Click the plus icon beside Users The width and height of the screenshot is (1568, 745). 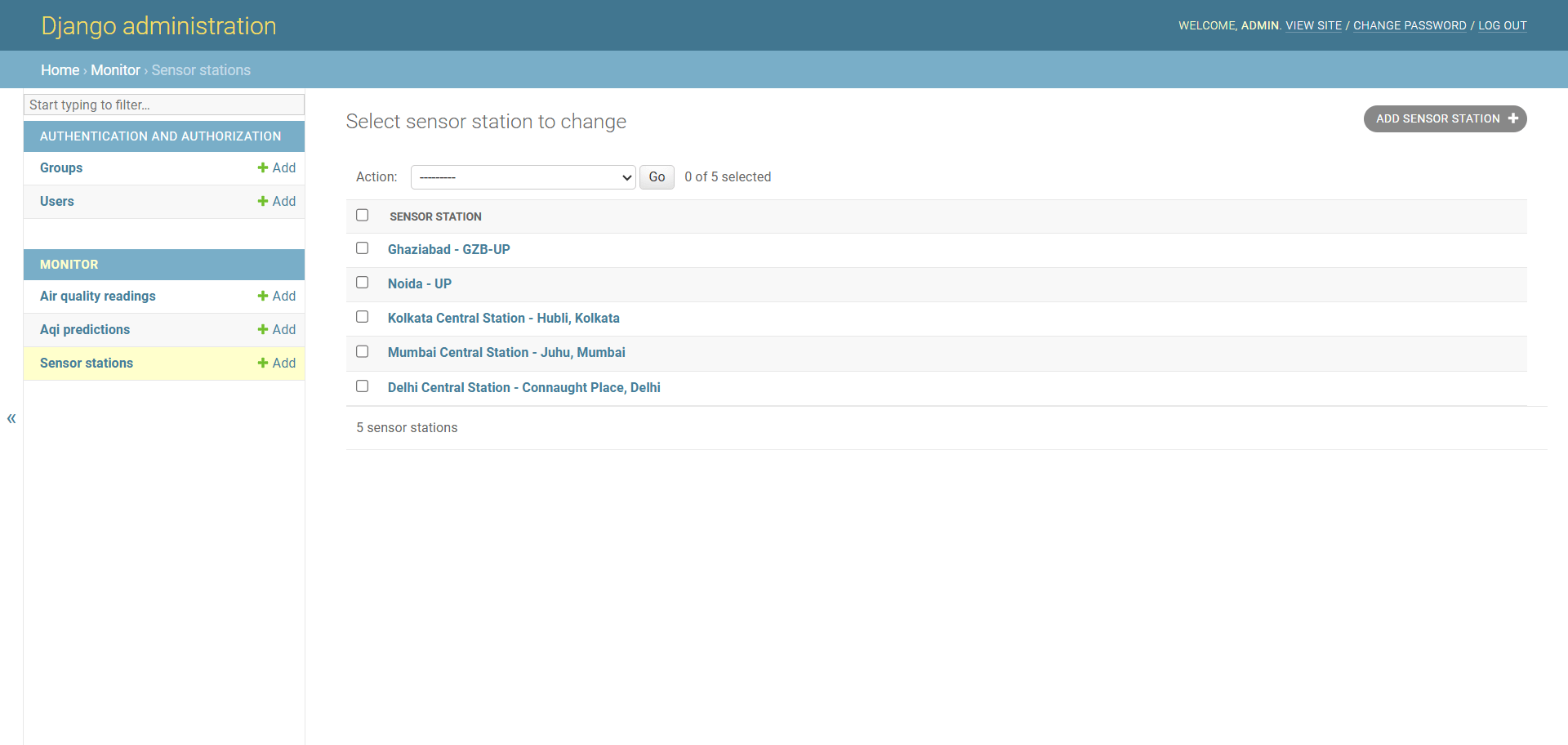[263, 201]
